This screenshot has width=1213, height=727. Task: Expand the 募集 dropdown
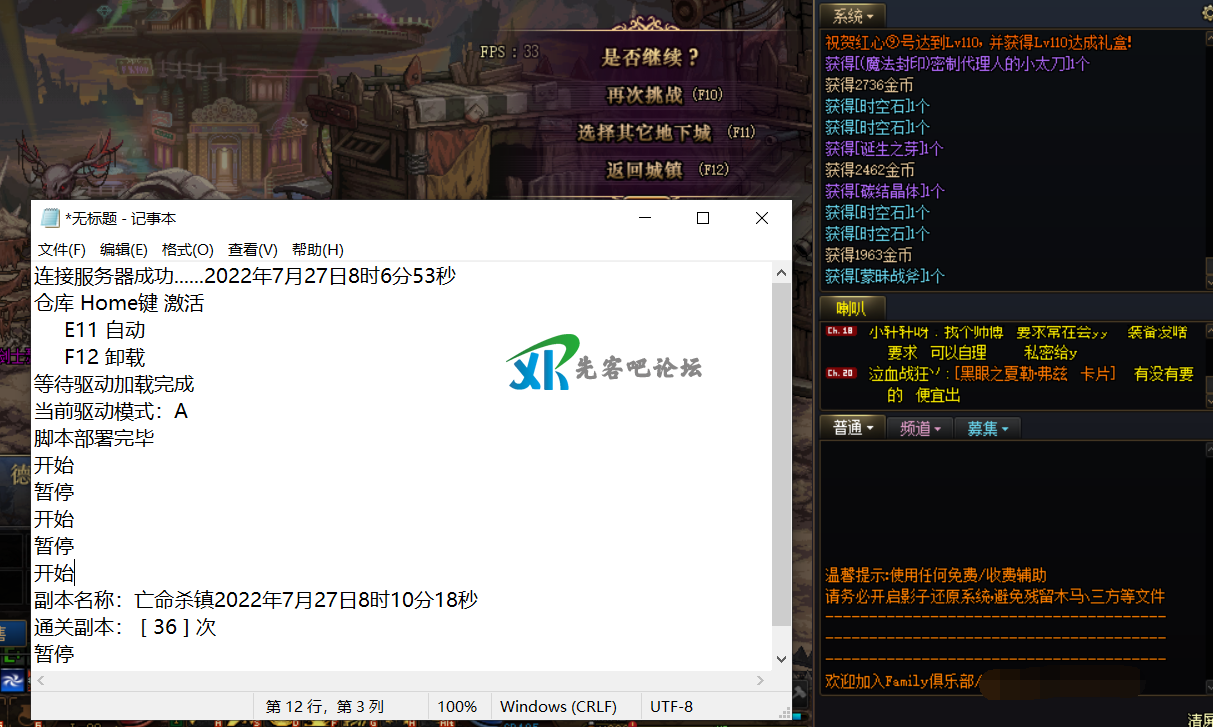(x=987, y=427)
